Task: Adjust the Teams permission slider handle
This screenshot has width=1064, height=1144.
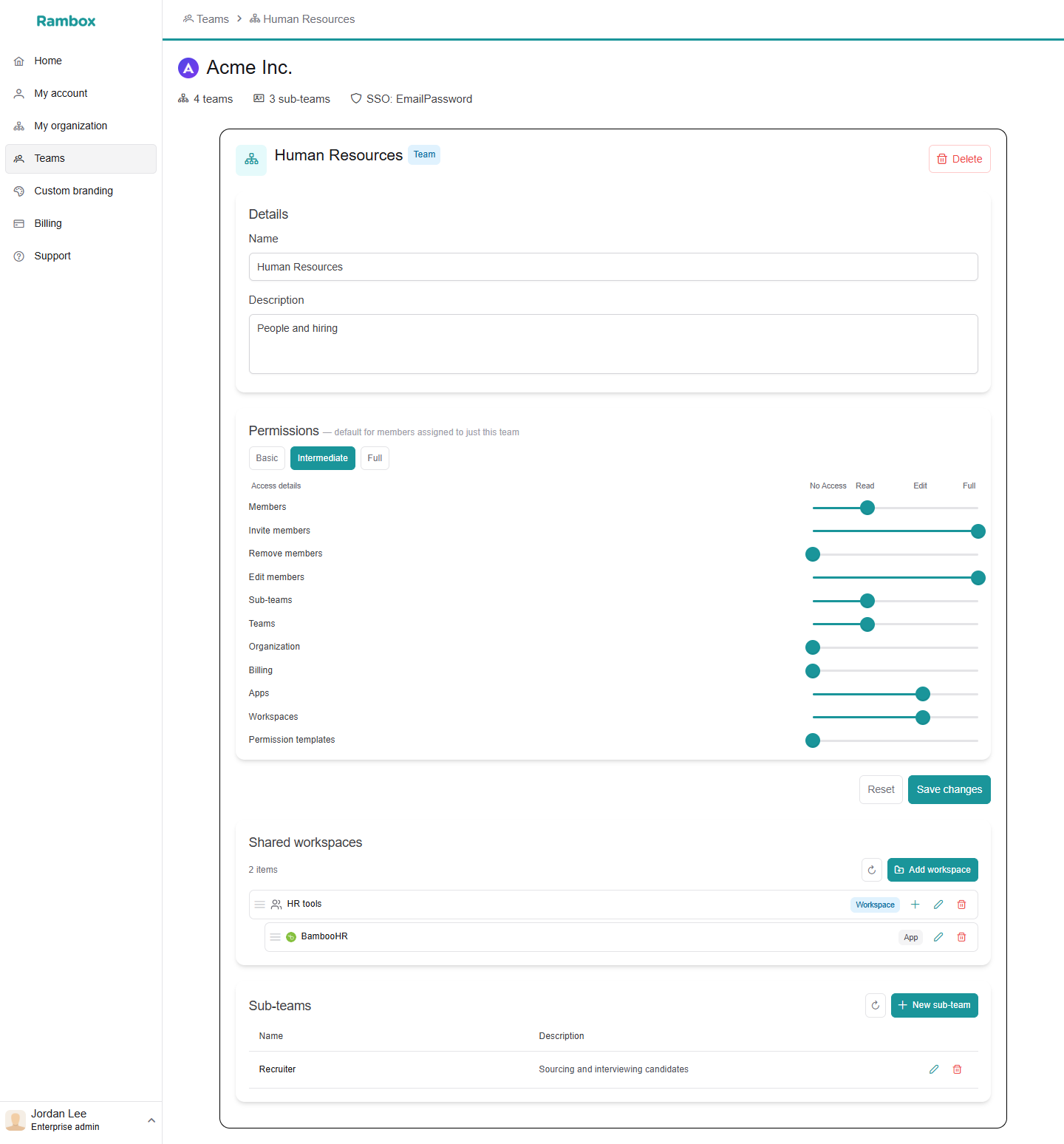Action: [x=867, y=624]
